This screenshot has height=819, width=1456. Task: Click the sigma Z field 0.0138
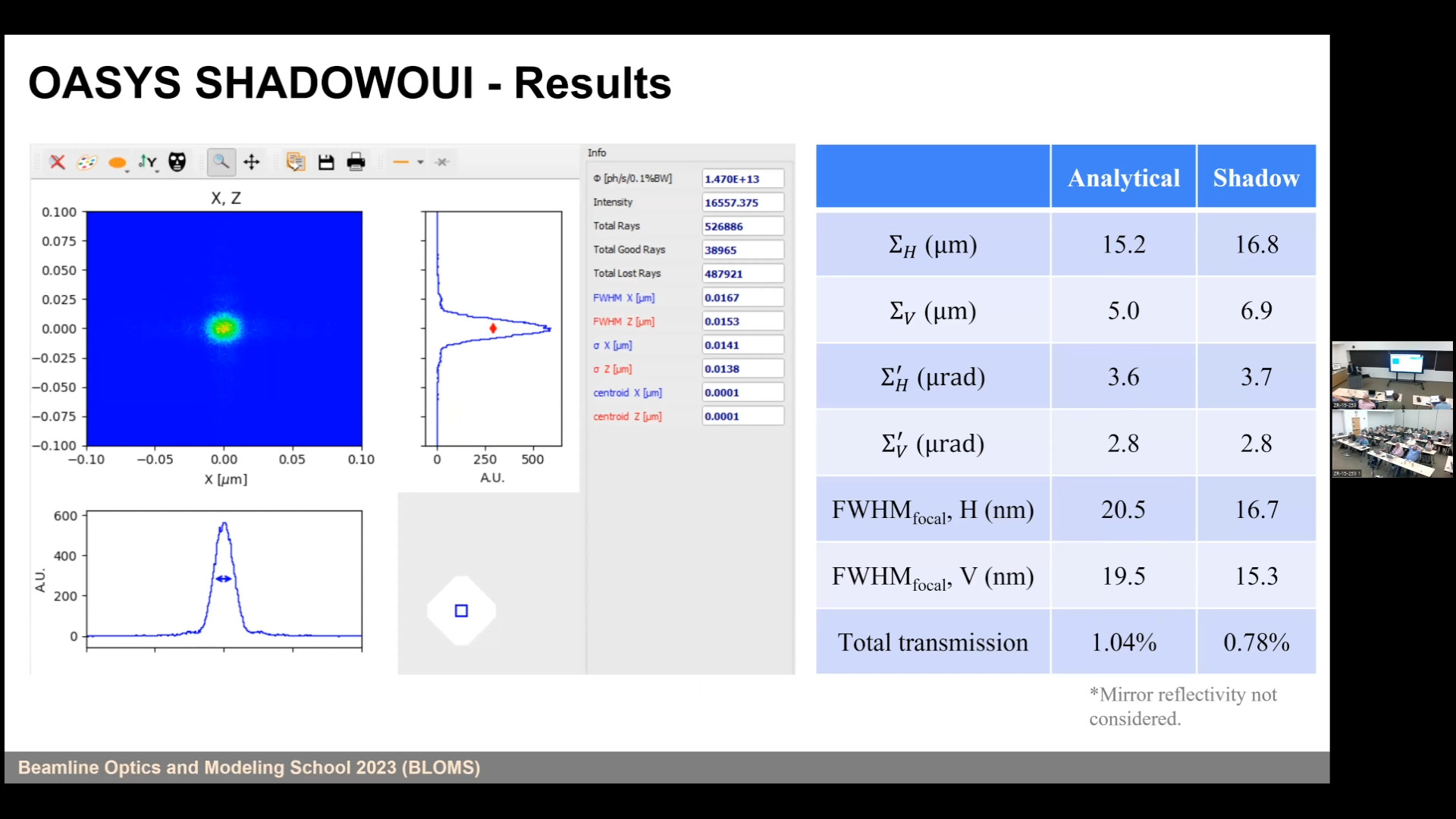coord(742,369)
